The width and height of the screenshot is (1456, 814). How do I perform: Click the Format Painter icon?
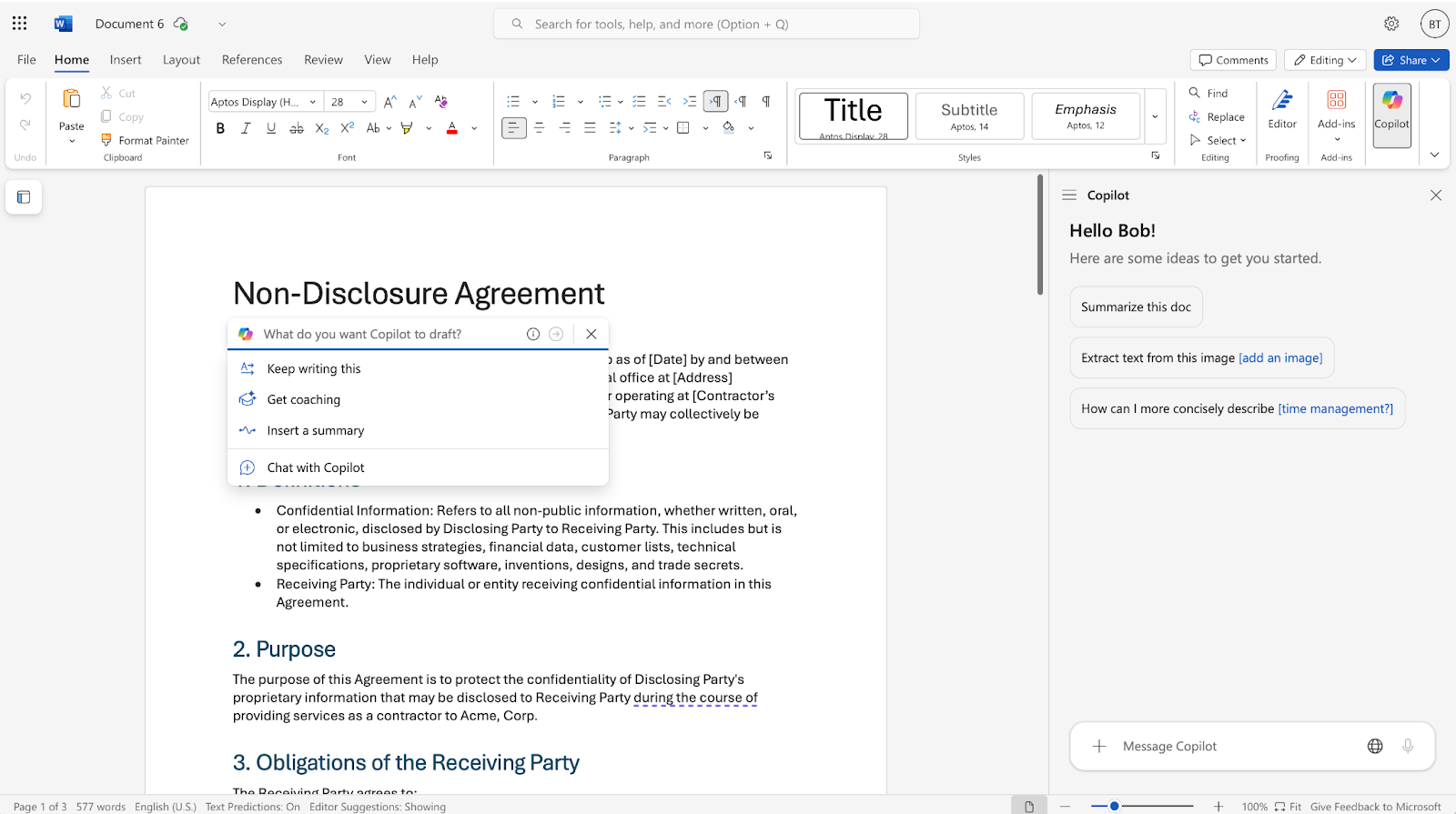[106, 140]
